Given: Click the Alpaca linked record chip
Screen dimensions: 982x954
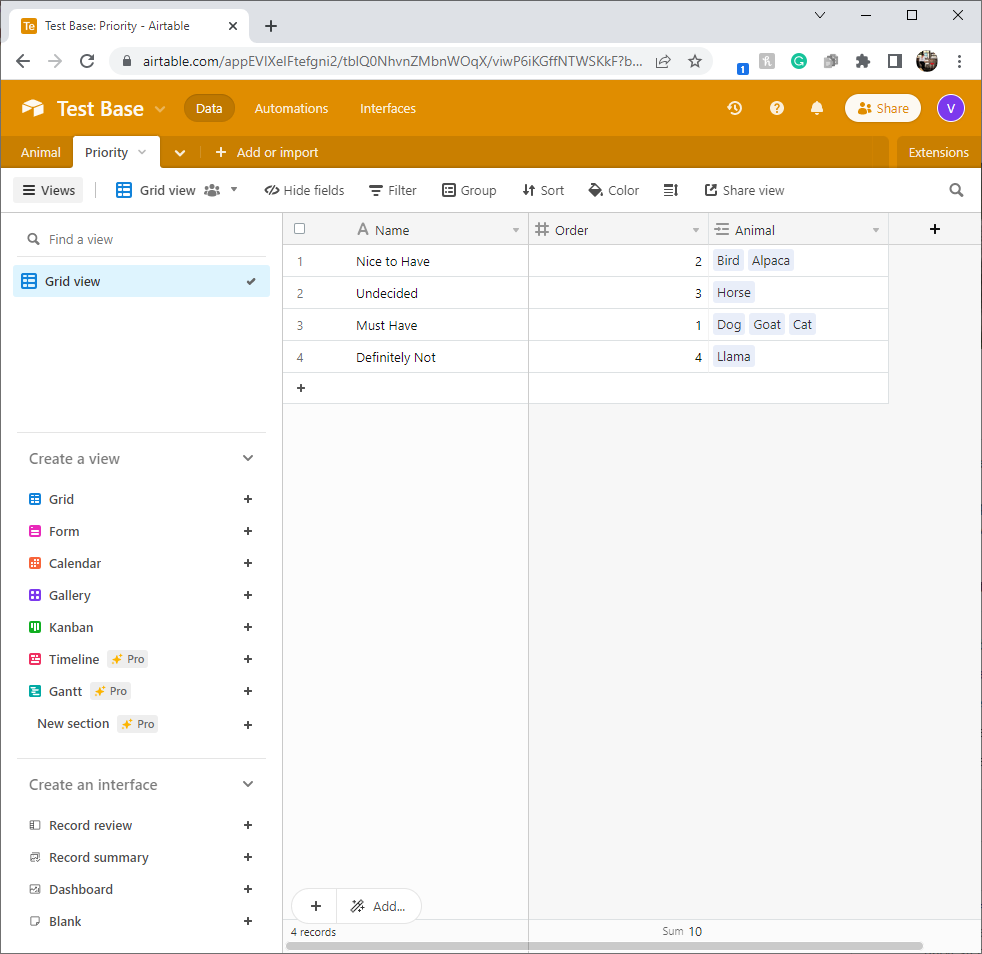Looking at the screenshot, I should (770, 261).
